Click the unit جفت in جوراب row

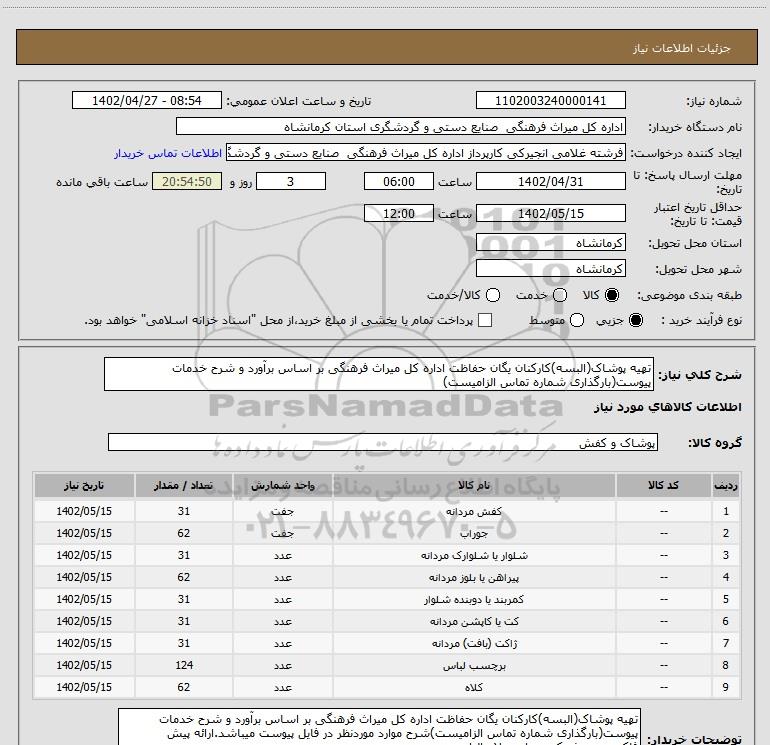(283, 533)
